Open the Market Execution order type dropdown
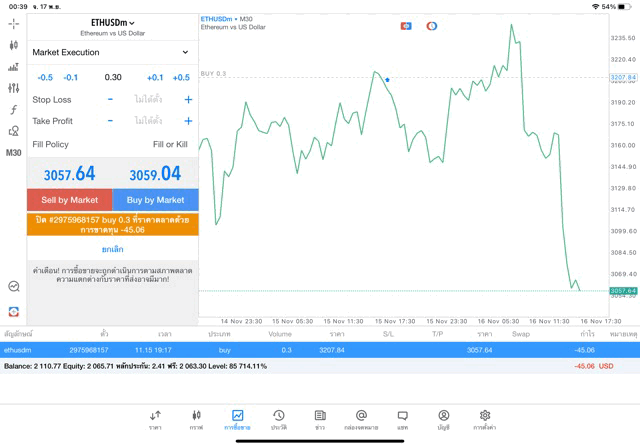Image resolution: width=640 pixels, height=447 pixels. click(112, 52)
